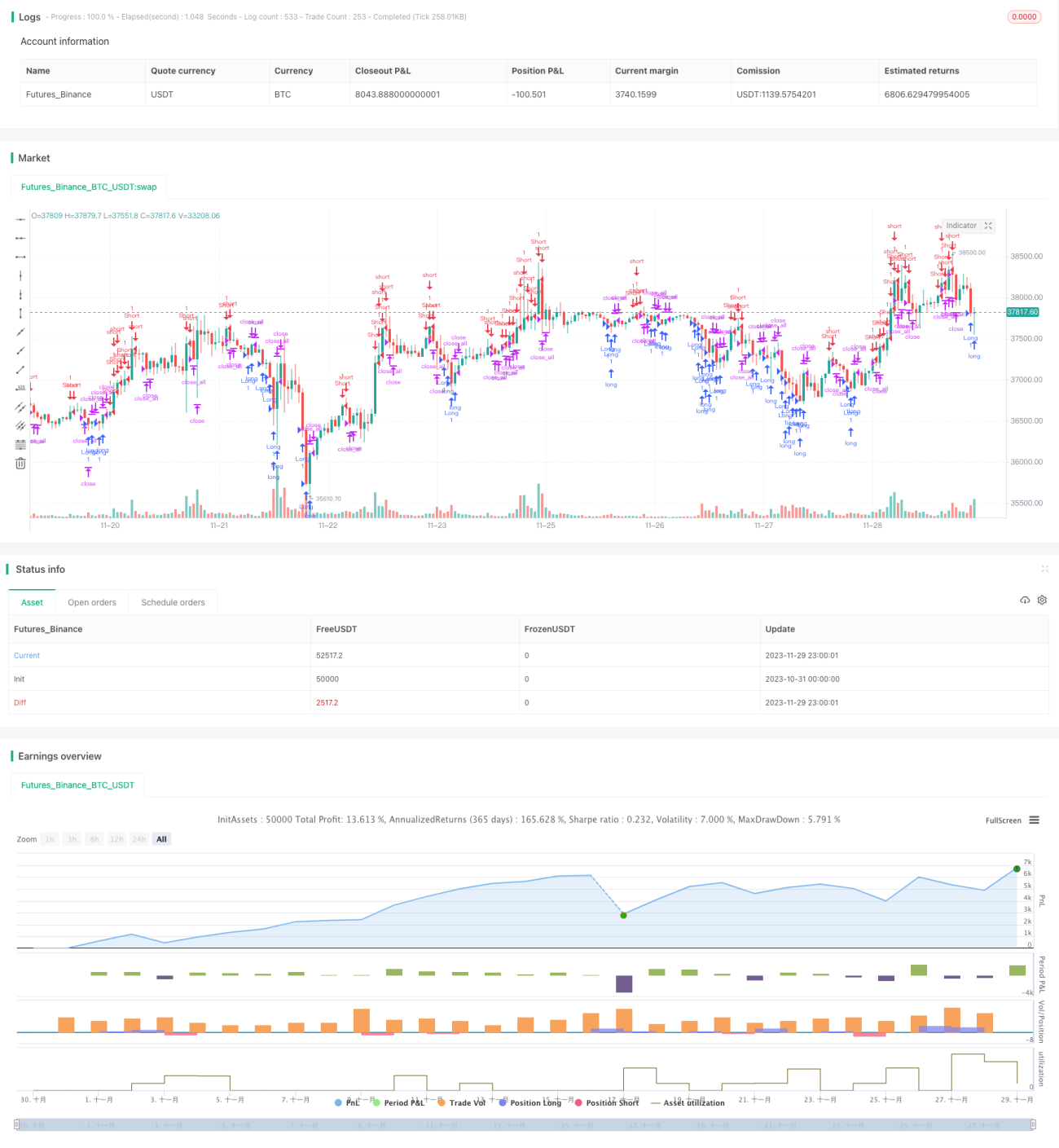Open the Indicator panel on the chart
Viewport: 1059px width, 1148px height.
tap(961, 226)
